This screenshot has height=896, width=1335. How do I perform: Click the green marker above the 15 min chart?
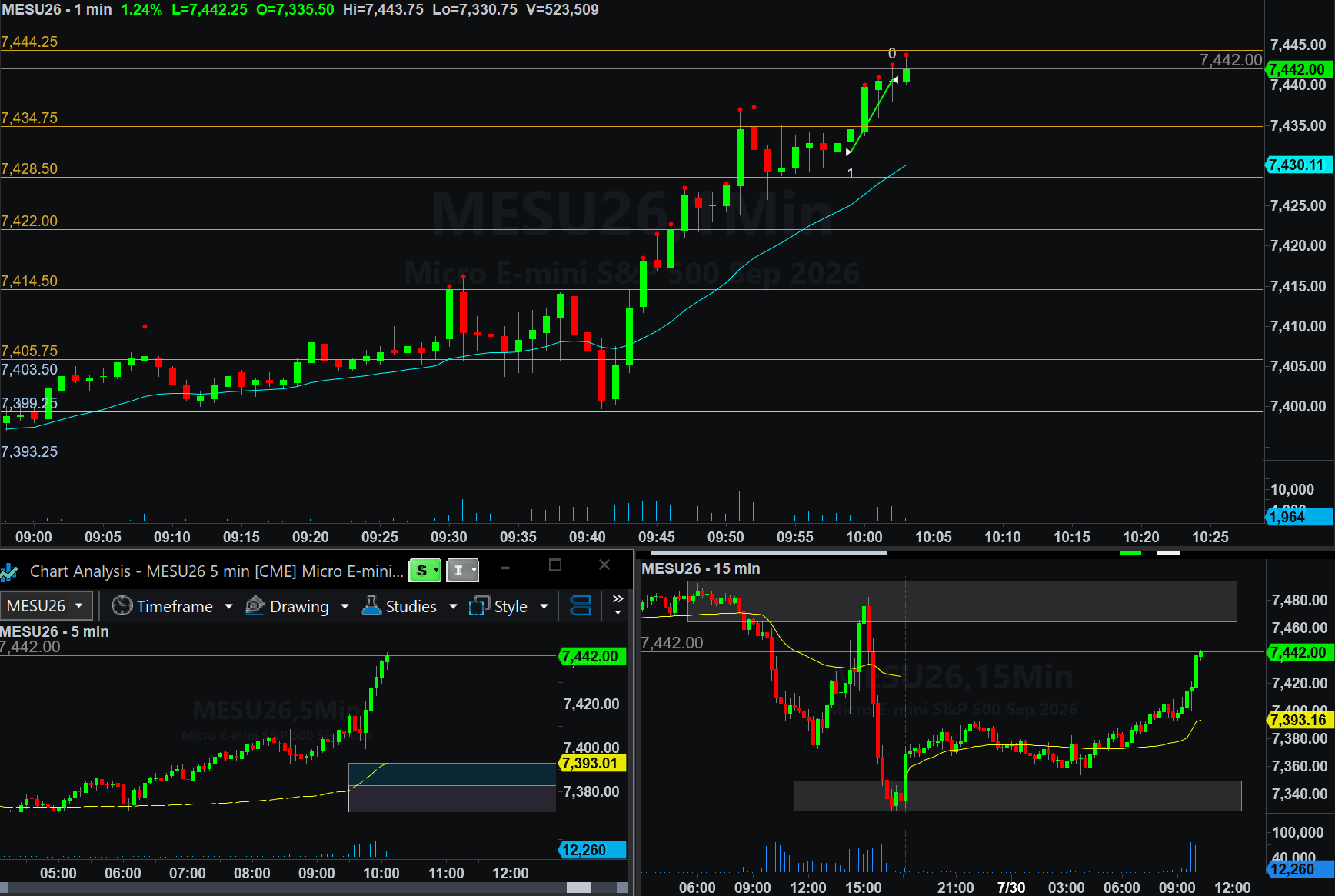(1130, 552)
